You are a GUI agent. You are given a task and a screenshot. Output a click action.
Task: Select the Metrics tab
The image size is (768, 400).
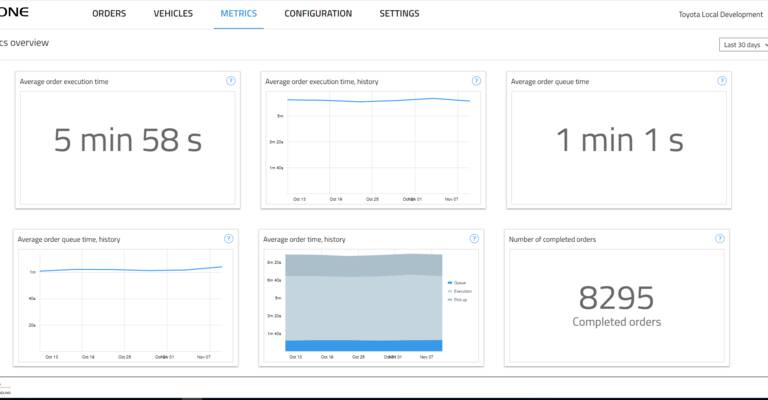click(x=239, y=14)
